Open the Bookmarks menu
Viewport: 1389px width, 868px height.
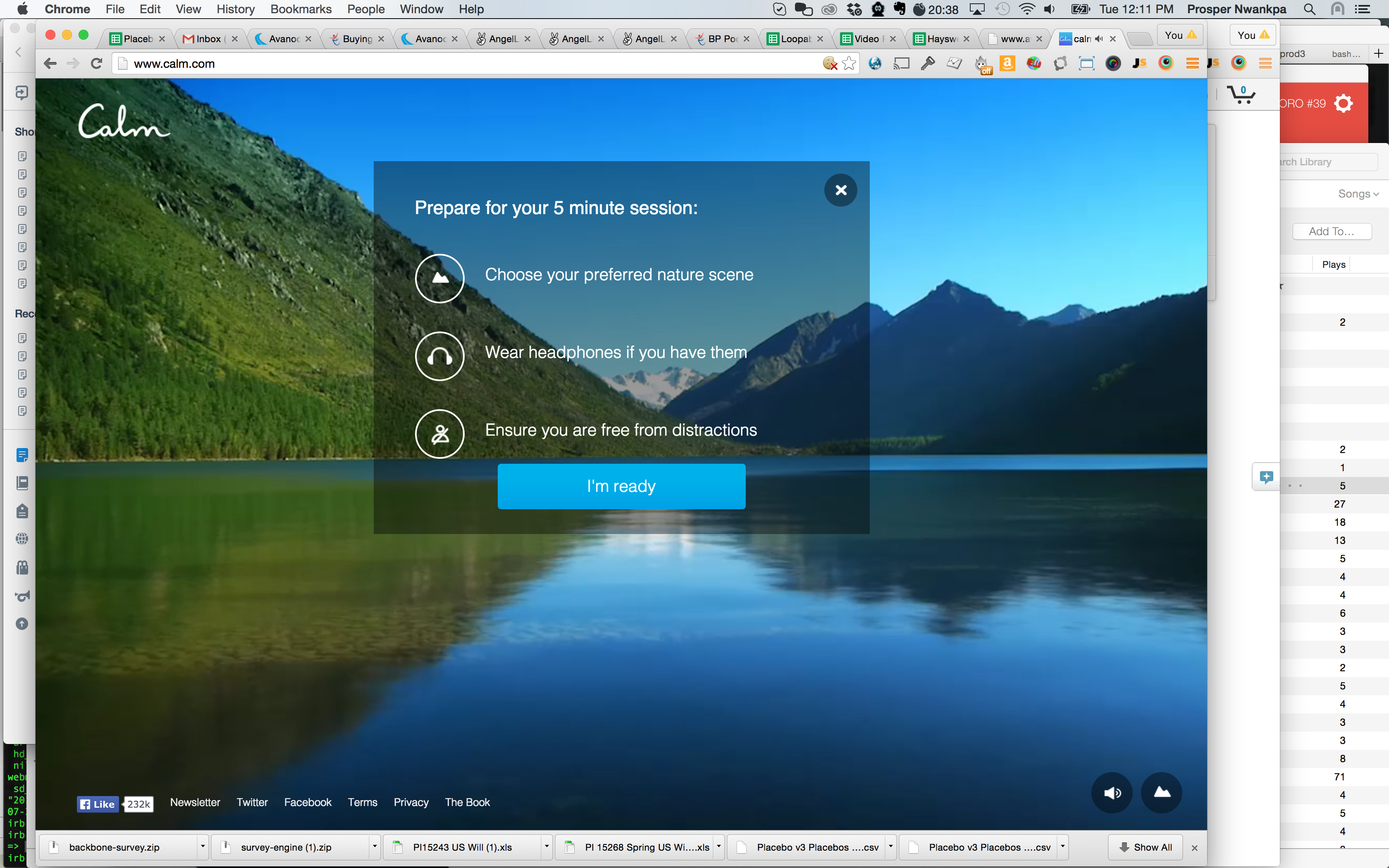pyautogui.click(x=301, y=9)
